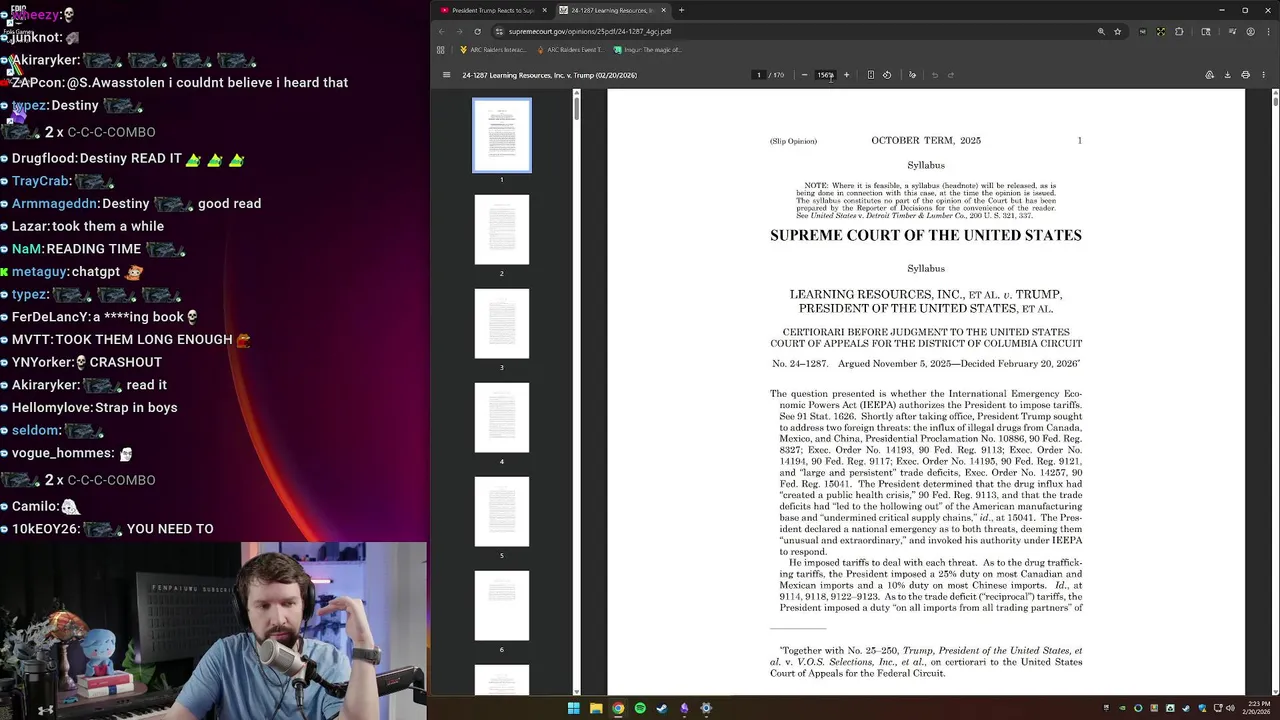
Task: Print the PDF document
Action: (1245, 75)
